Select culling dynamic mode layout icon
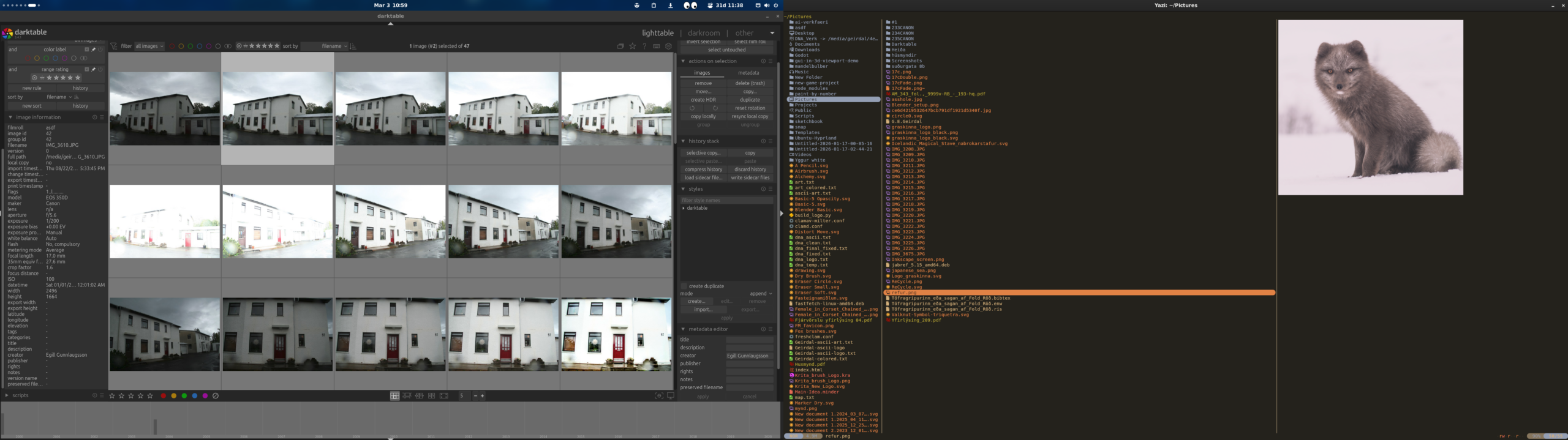The height and width of the screenshot is (440, 1568). pos(431,396)
